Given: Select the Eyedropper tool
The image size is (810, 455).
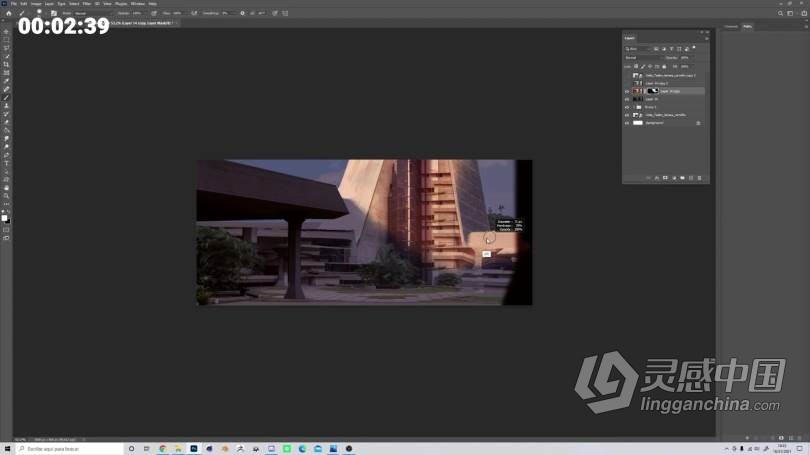Looking at the screenshot, I should (6, 81).
